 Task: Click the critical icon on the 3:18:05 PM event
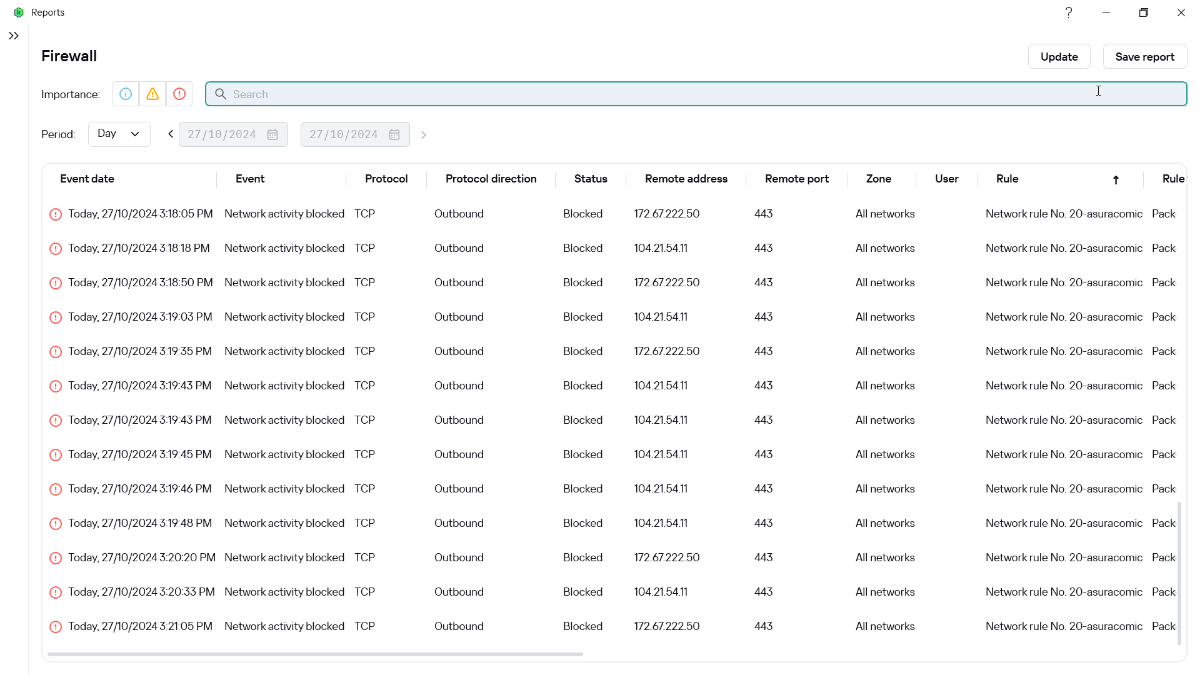56,214
